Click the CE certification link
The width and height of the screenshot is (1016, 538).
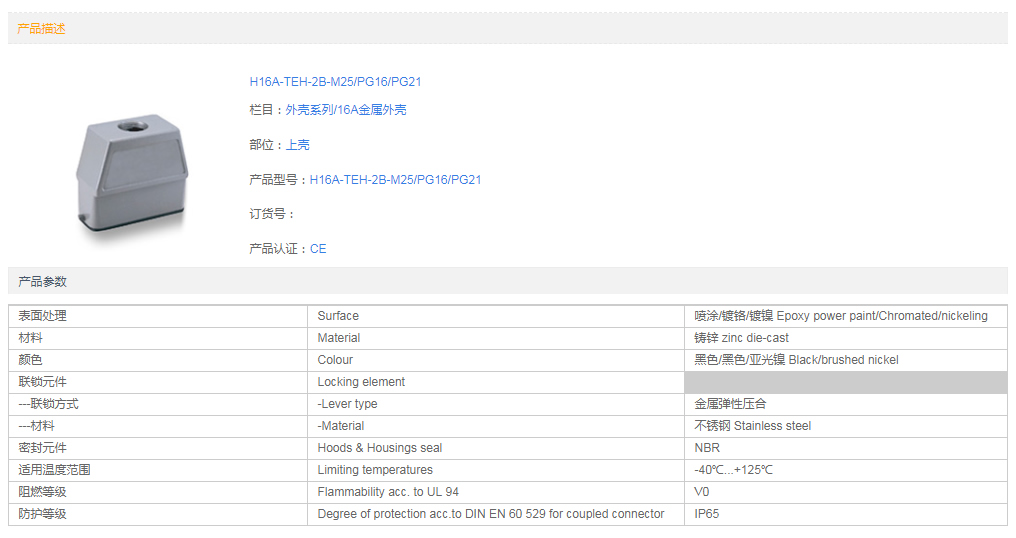click(x=318, y=249)
